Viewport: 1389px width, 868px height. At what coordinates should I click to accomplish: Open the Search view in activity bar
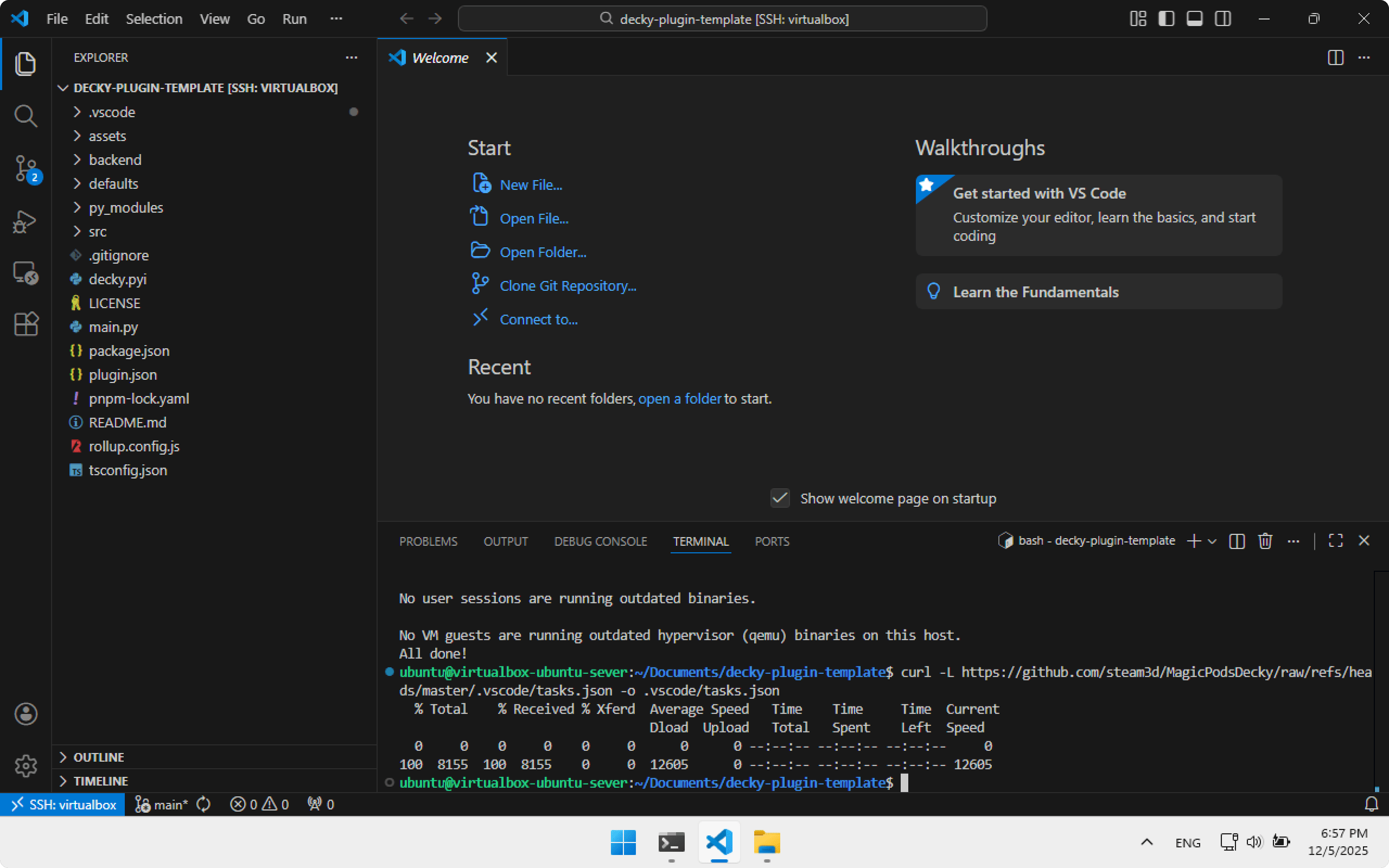click(26, 116)
